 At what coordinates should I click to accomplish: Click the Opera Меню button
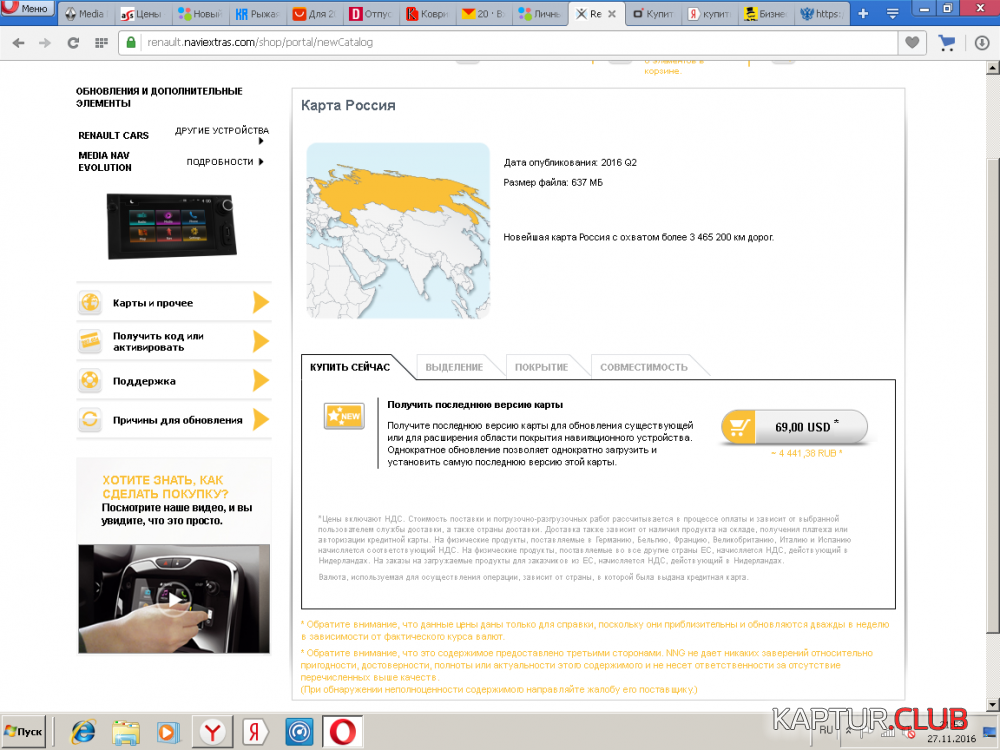(x=27, y=9)
